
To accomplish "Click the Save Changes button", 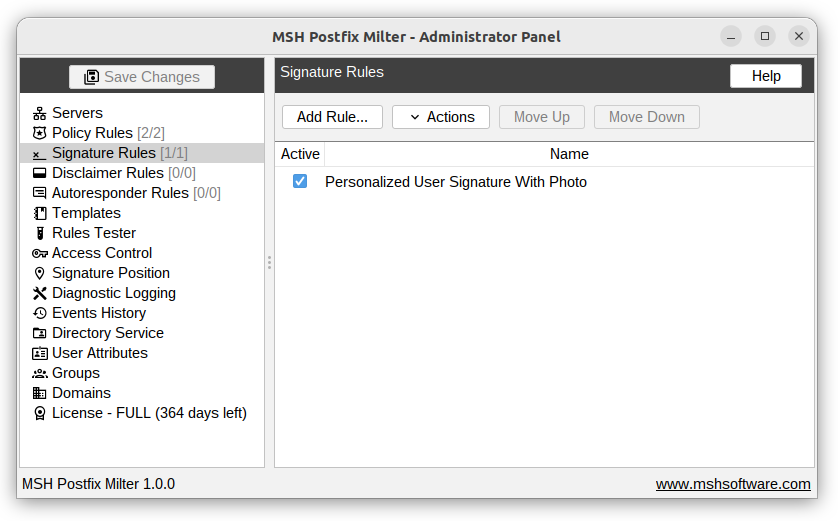I will (142, 77).
